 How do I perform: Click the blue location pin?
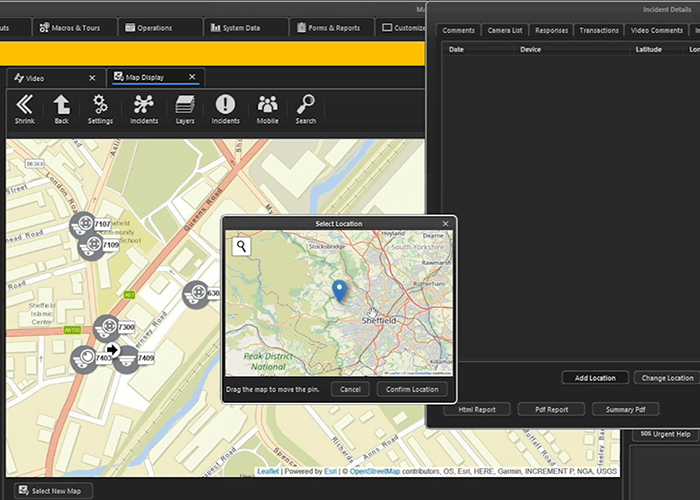[x=340, y=291]
